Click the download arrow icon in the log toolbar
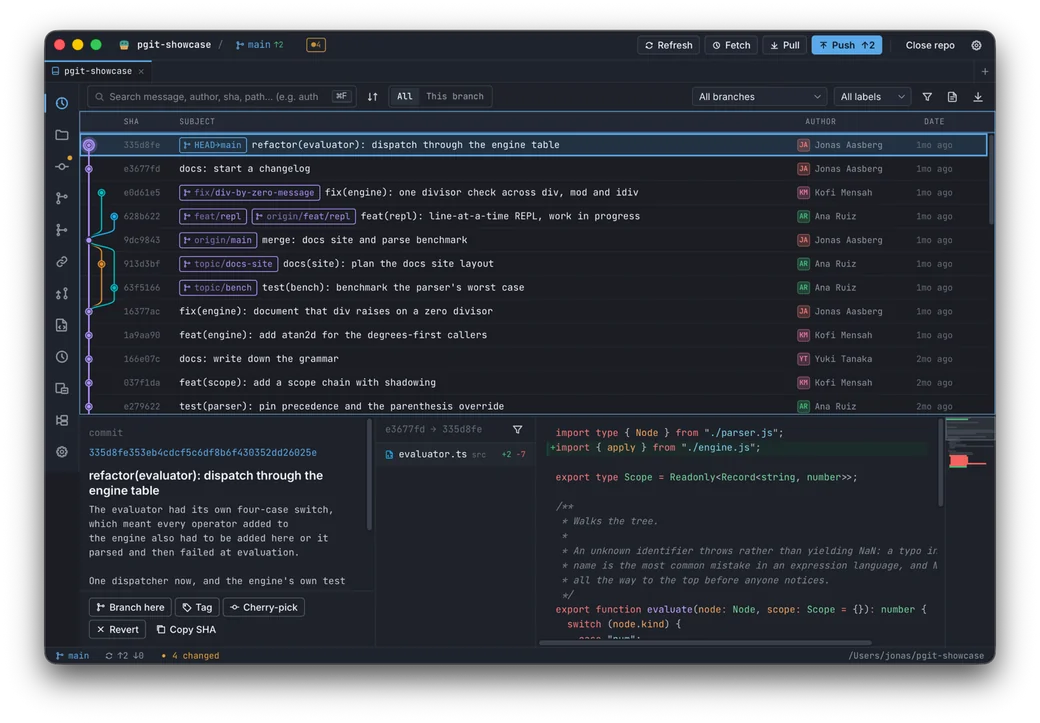Image resolution: width=1040 pixels, height=723 pixels. tap(978, 97)
